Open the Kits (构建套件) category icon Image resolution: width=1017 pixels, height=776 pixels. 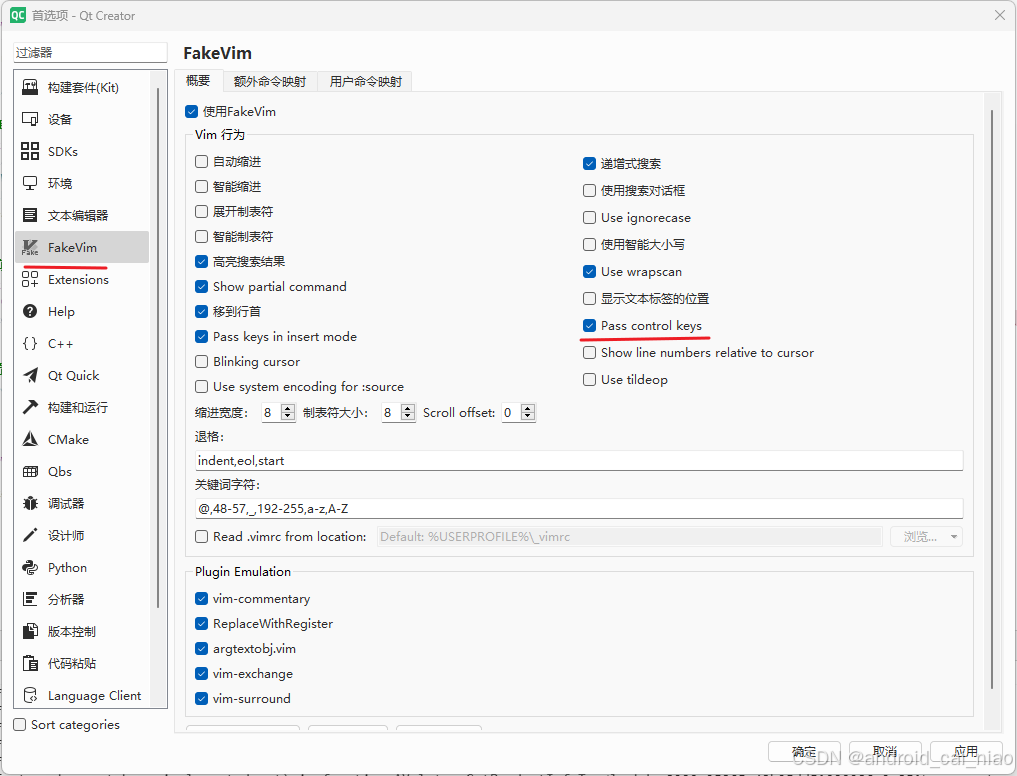tap(30, 87)
